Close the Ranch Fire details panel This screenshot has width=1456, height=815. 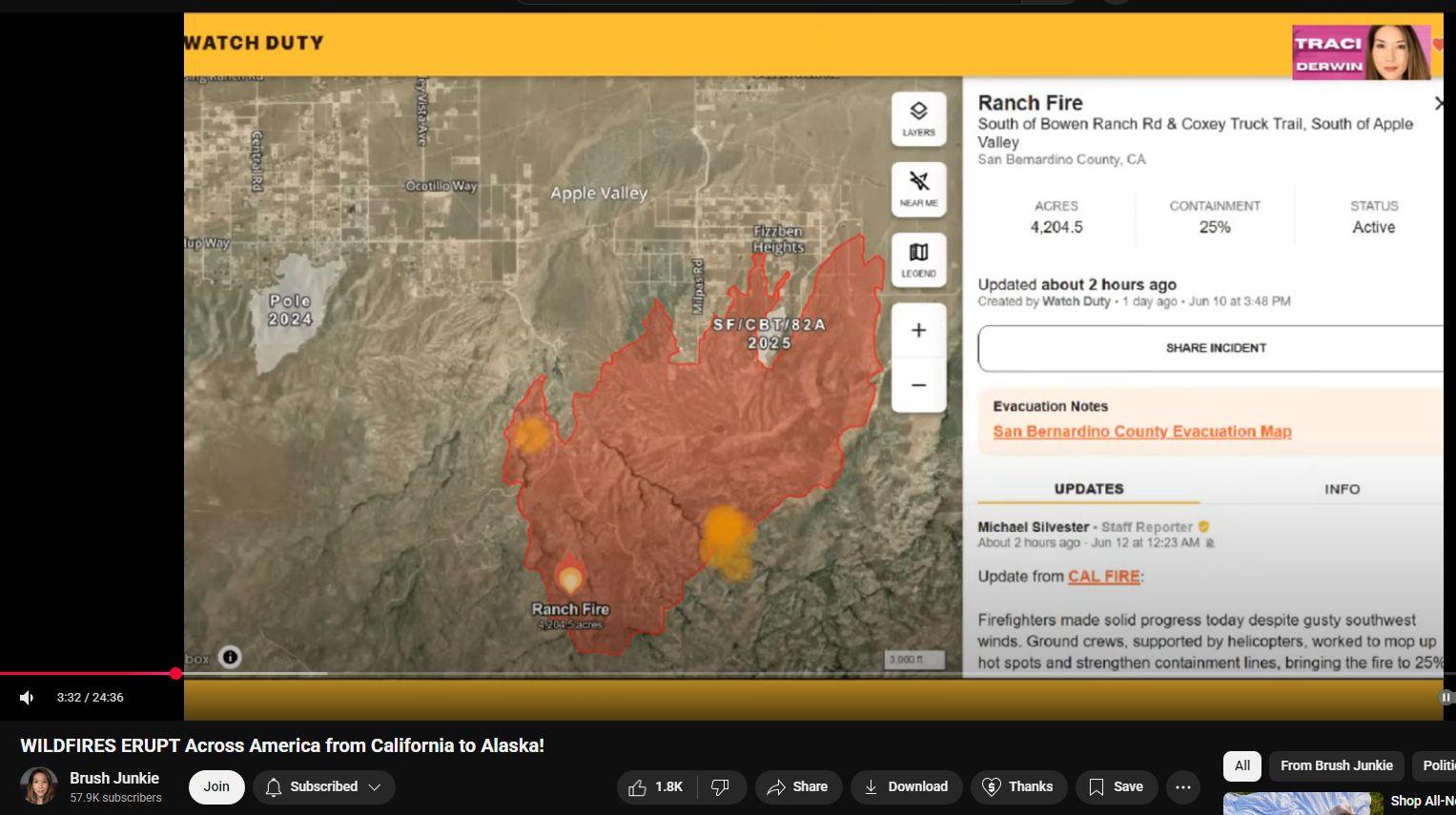tap(1439, 102)
